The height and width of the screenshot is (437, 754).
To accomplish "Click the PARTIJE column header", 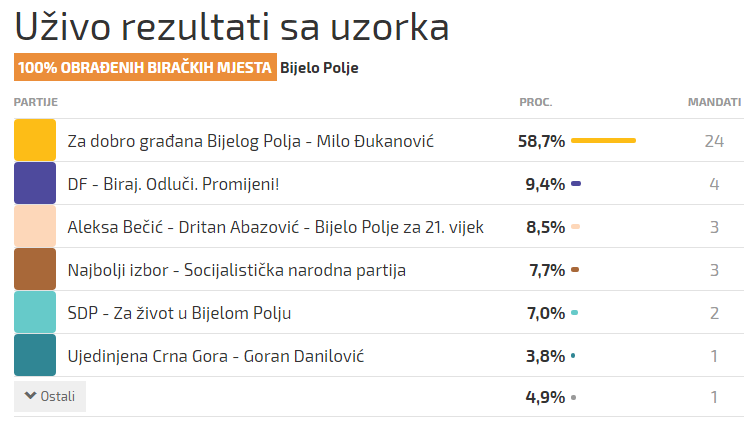I will (x=35, y=102).
